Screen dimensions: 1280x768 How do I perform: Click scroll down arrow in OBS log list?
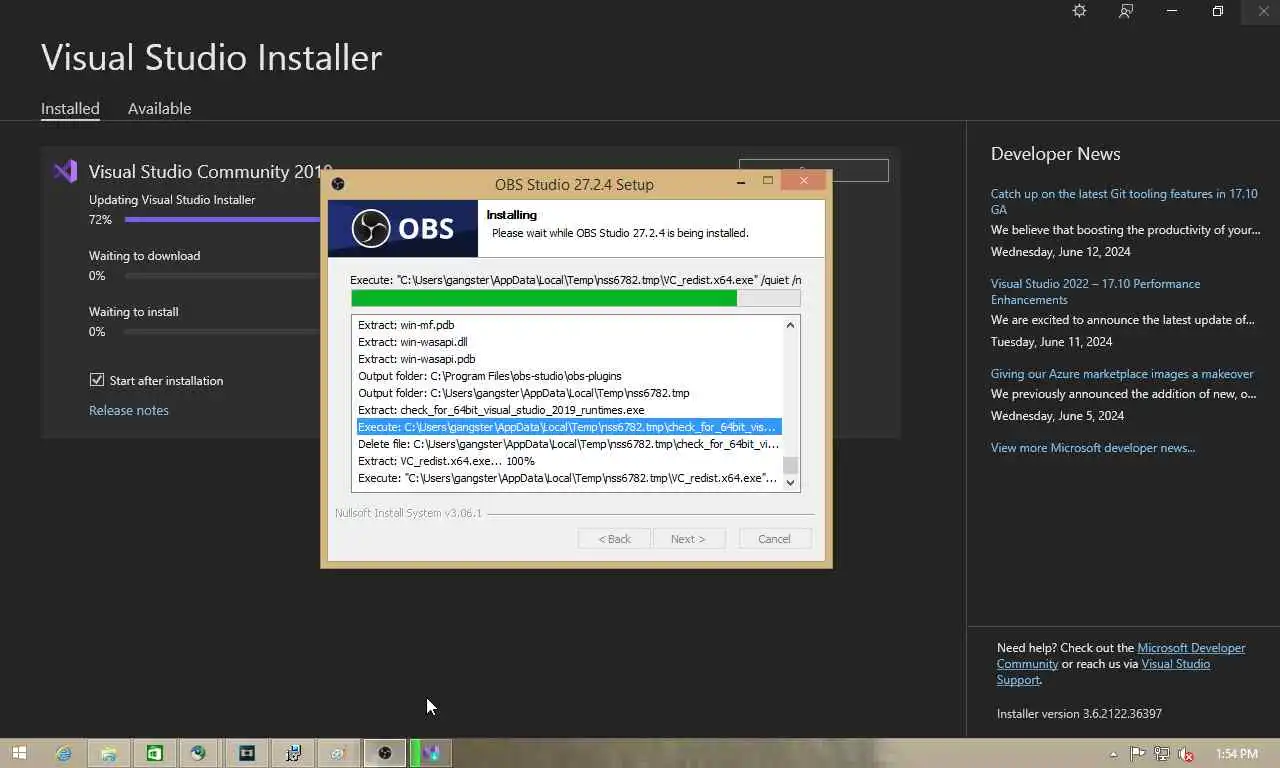790,483
